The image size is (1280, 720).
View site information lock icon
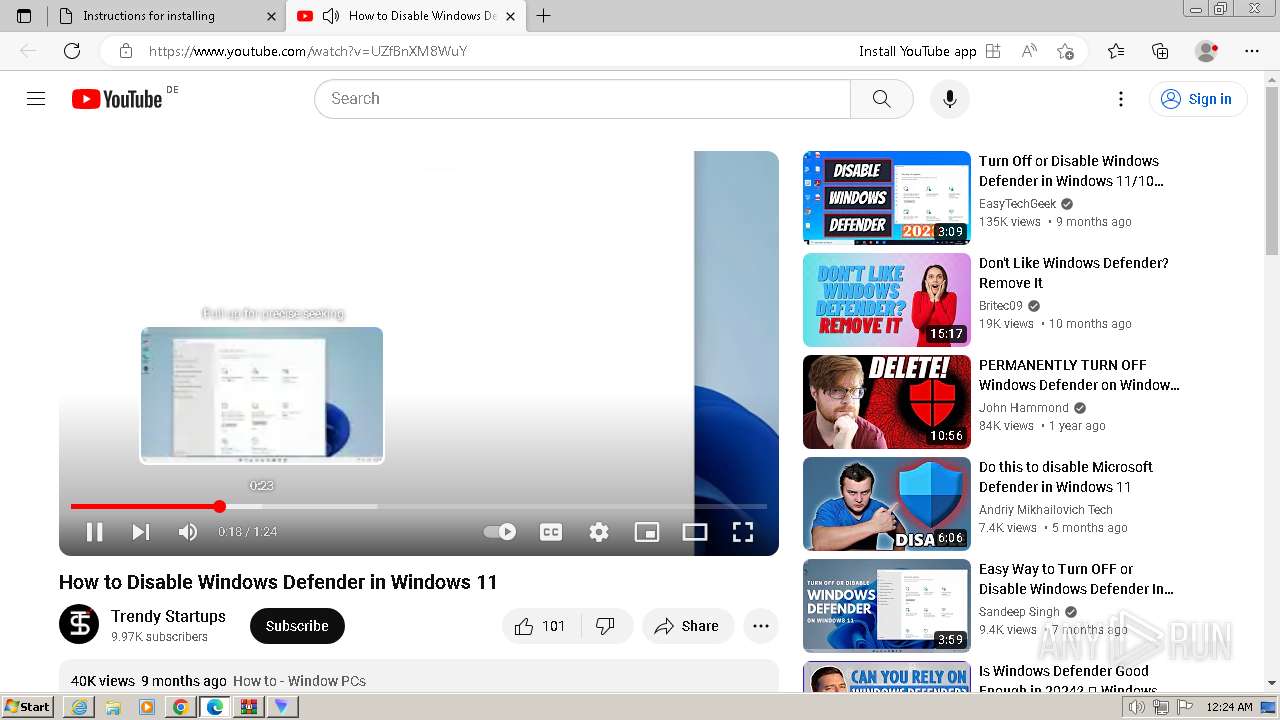125,51
